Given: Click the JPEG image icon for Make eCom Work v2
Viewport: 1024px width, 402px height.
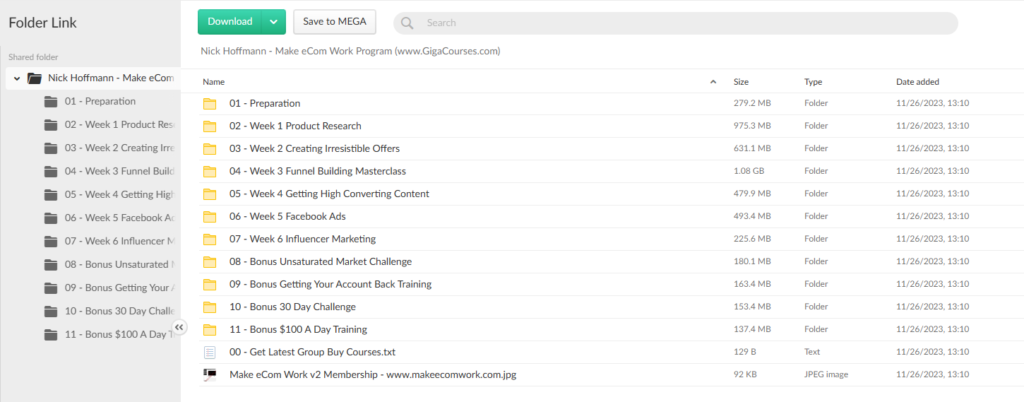Looking at the screenshot, I should [210, 375].
